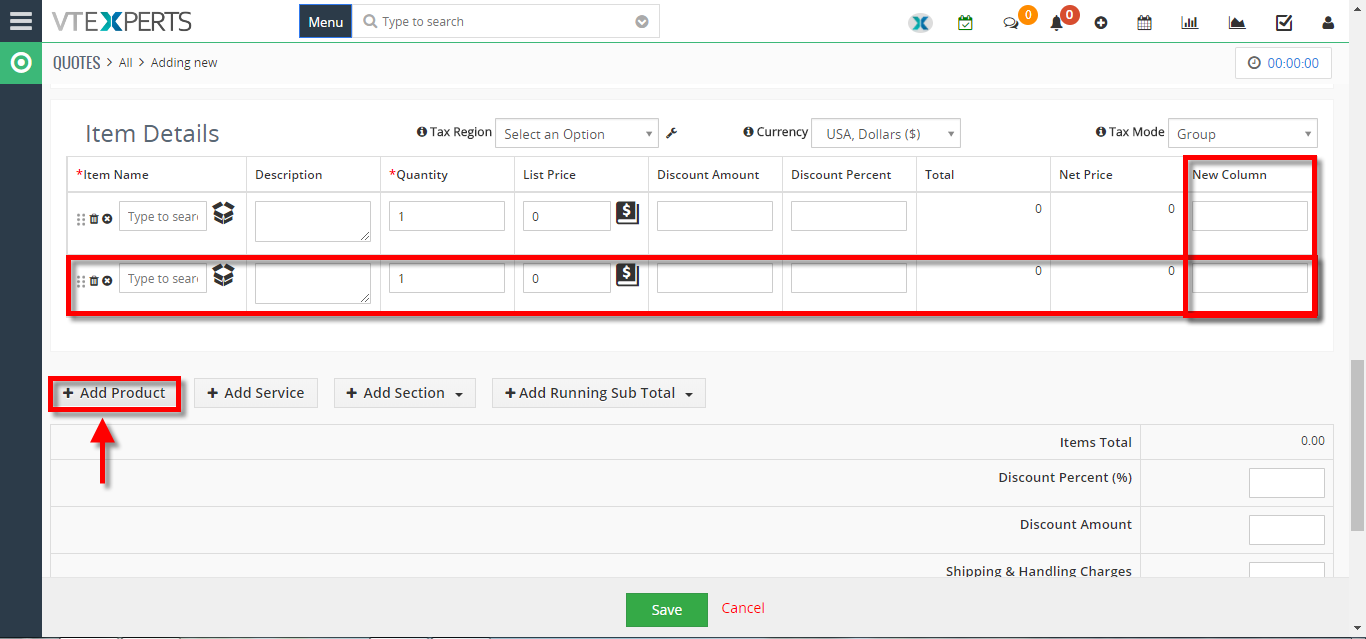Click the VTExperts logo
Viewport: 1366px width, 639px height.
point(122,21)
